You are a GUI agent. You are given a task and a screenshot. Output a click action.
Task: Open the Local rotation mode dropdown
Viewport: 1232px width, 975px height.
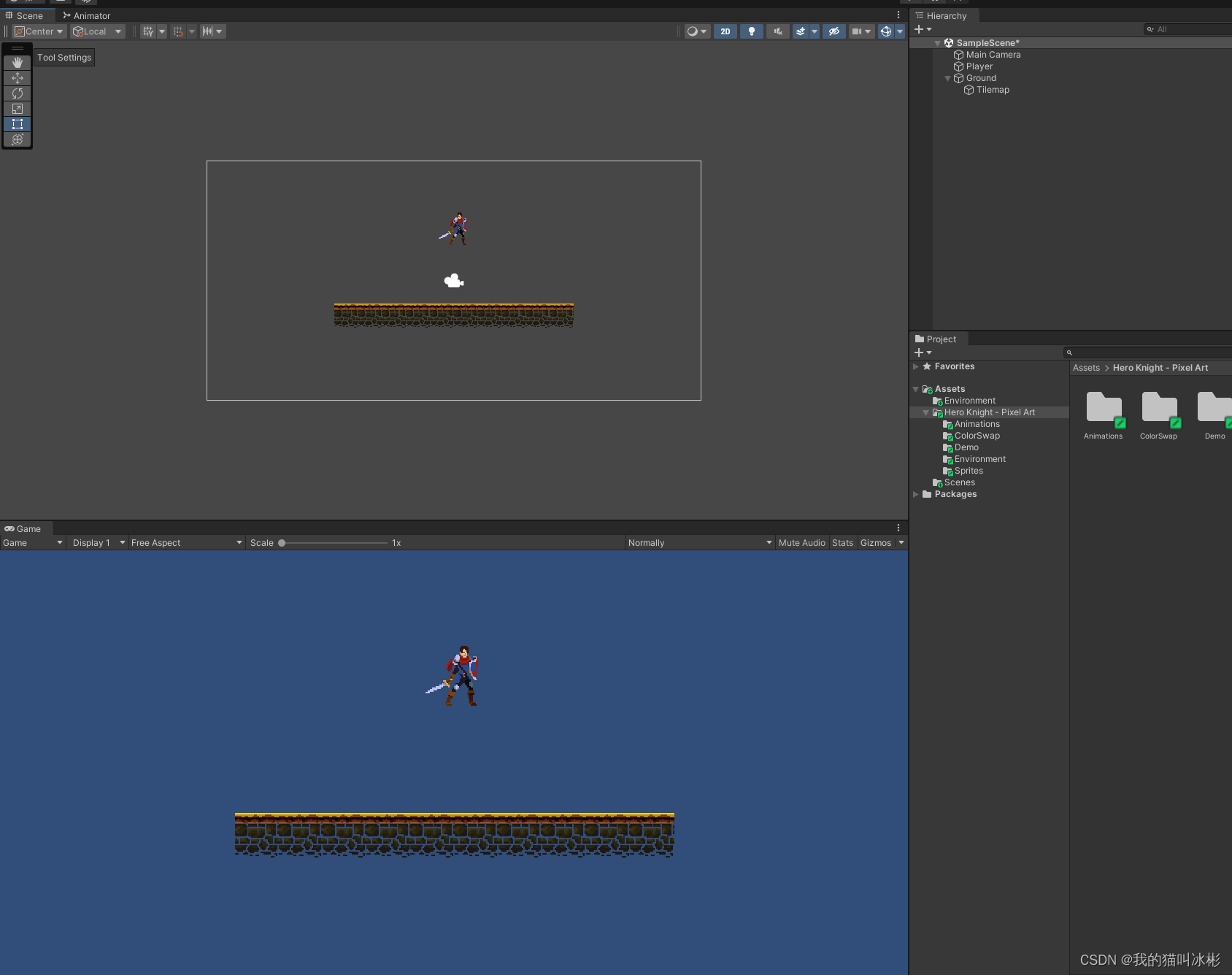[x=97, y=31]
